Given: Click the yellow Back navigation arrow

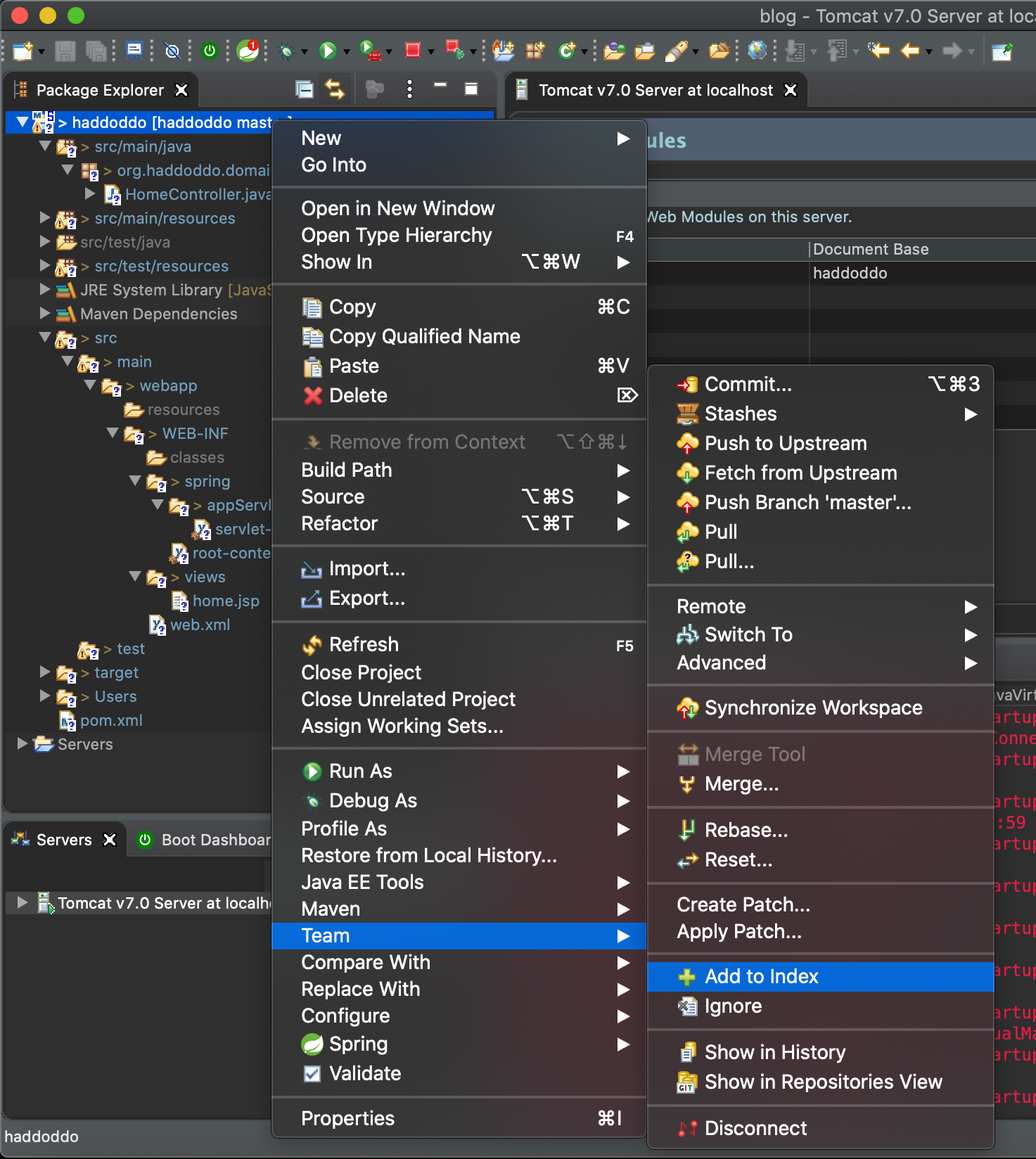Looking at the screenshot, I should 910,51.
